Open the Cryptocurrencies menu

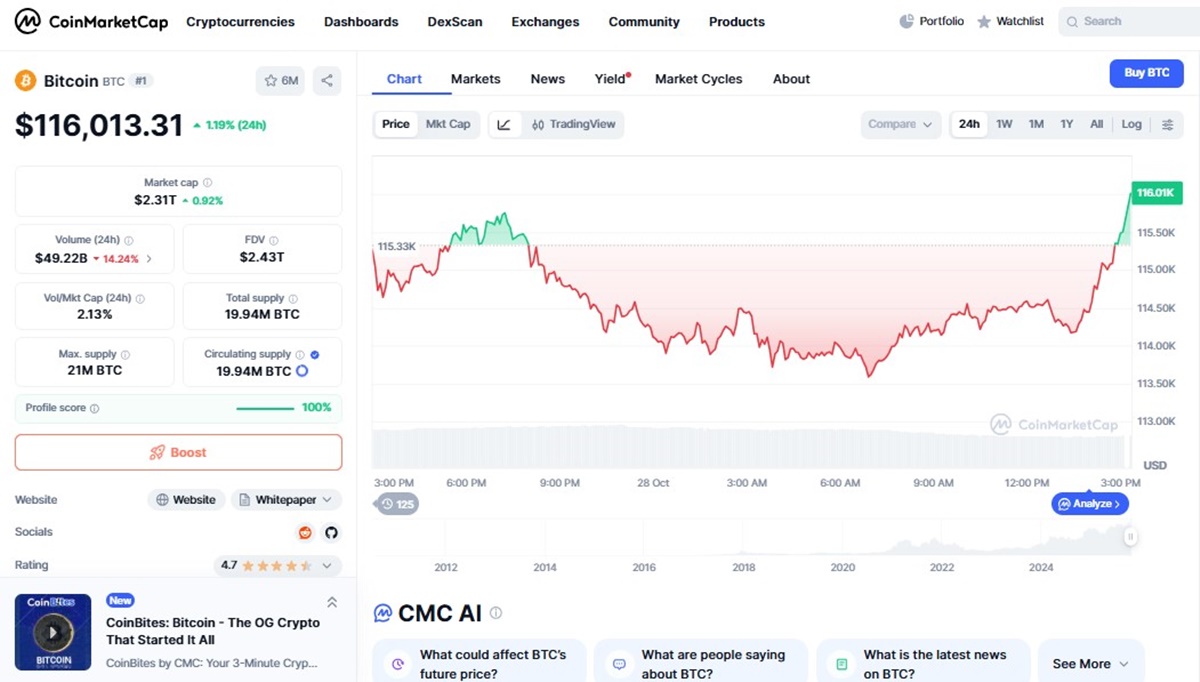[240, 21]
